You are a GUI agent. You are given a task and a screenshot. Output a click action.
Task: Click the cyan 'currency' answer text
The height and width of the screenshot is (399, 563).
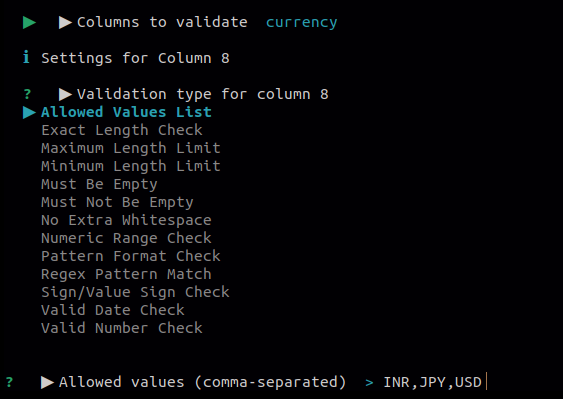301,22
